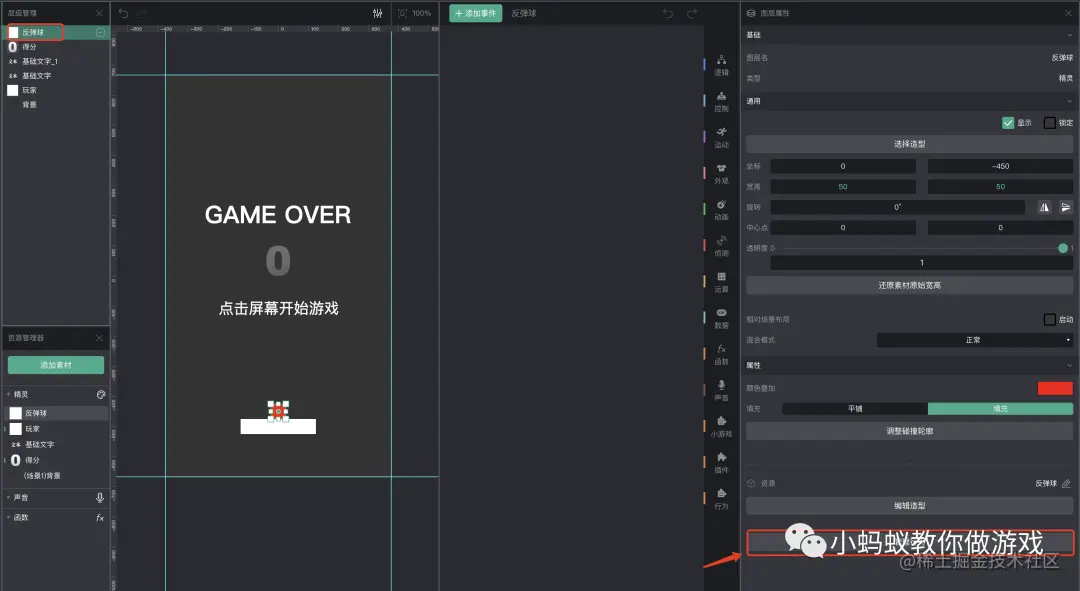Click the 还原素材原始宽高 button
The width and height of the screenshot is (1080, 591).
[909, 285]
